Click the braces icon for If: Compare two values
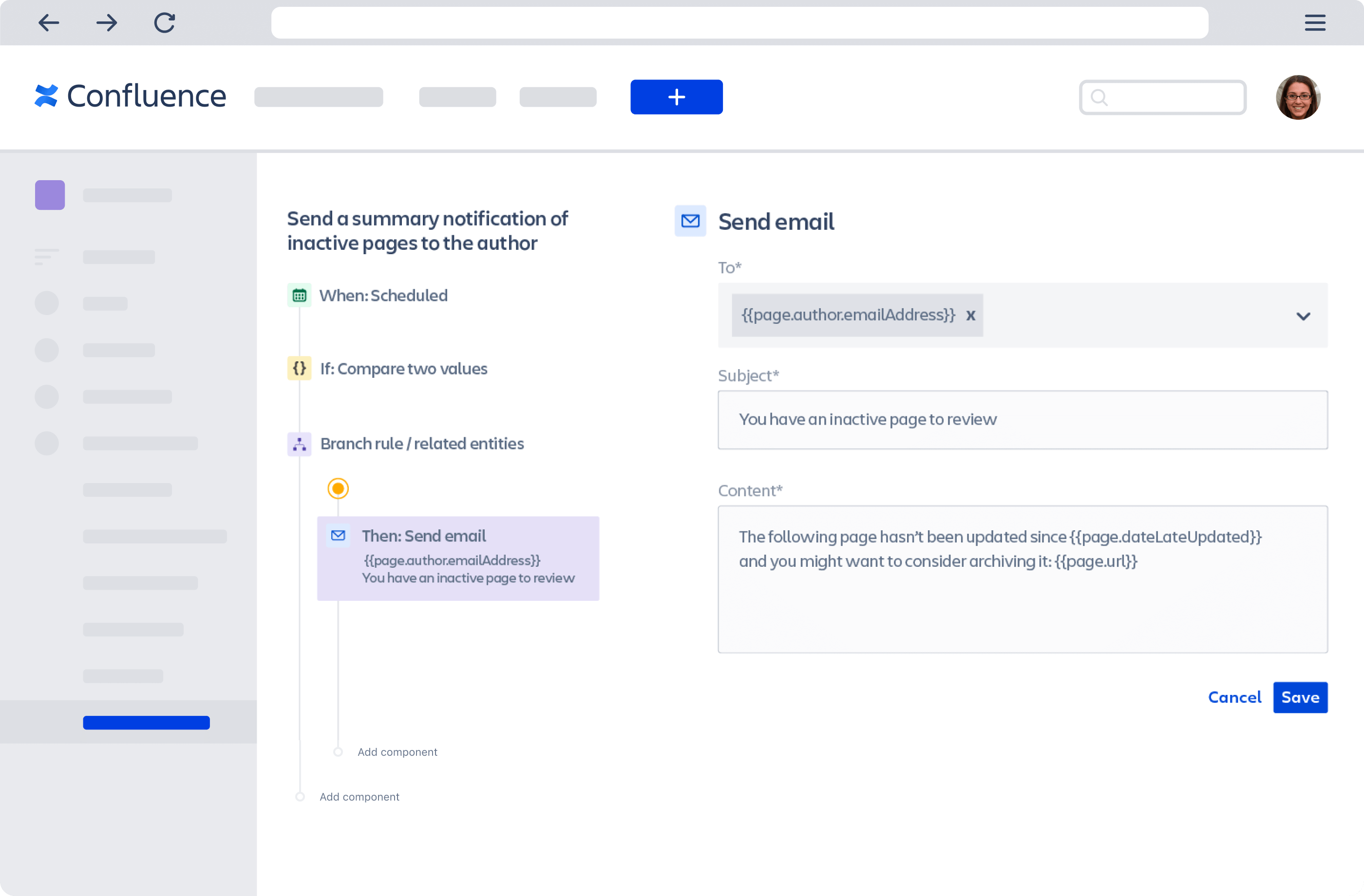 [x=299, y=368]
